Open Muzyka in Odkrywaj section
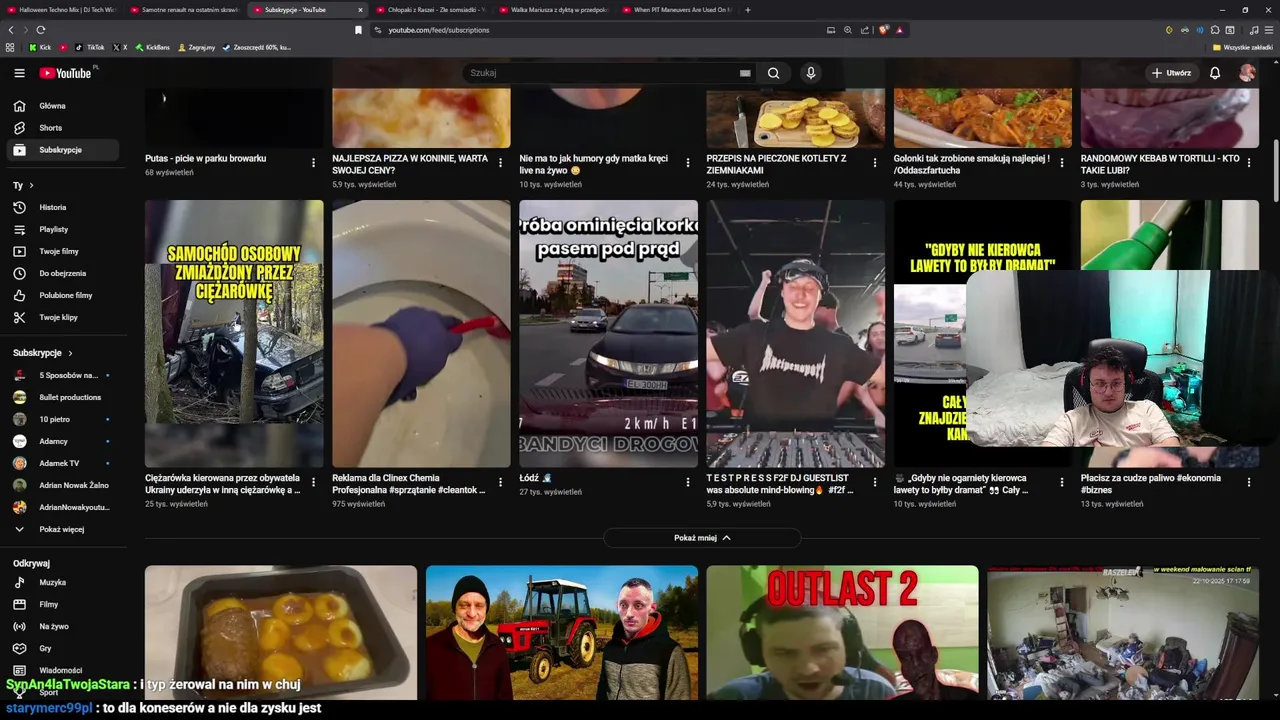The width and height of the screenshot is (1280, 720). pyautogui.click(x=64, y=582)
